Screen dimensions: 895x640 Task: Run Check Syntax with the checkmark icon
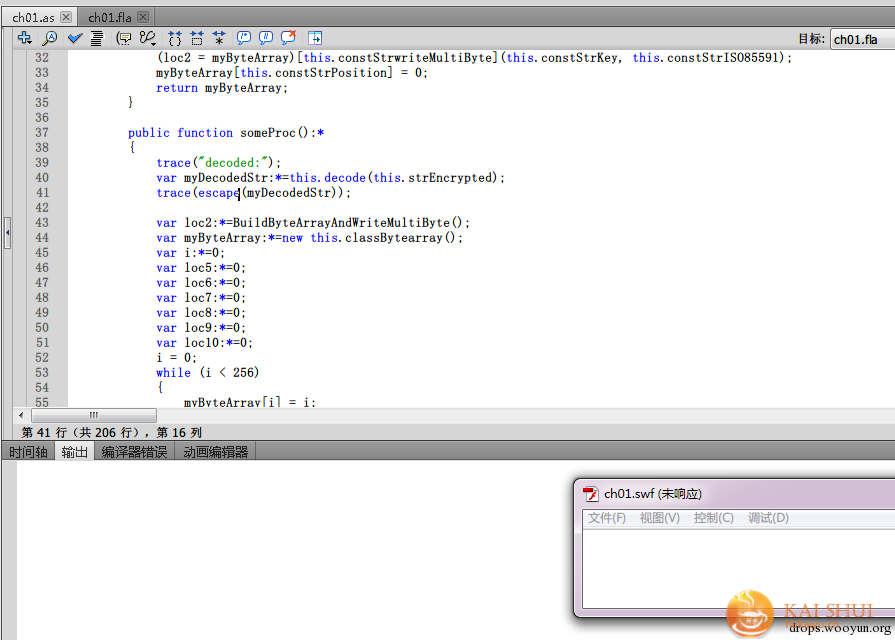tap(75, 38)
